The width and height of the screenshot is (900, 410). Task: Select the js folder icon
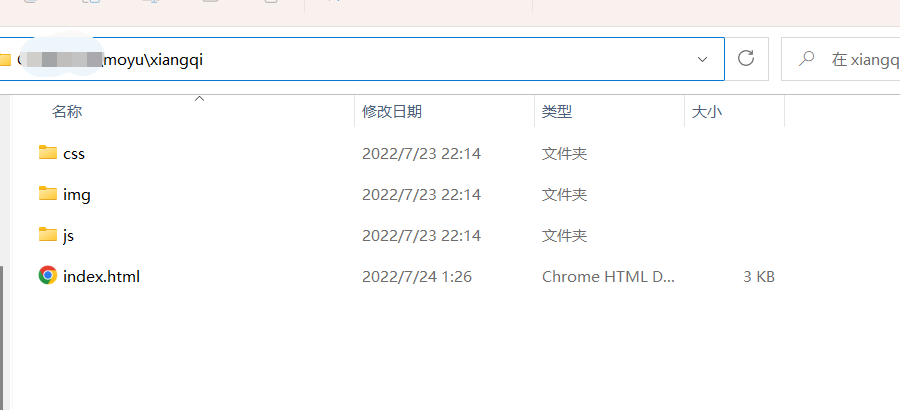tap(48, 235)
